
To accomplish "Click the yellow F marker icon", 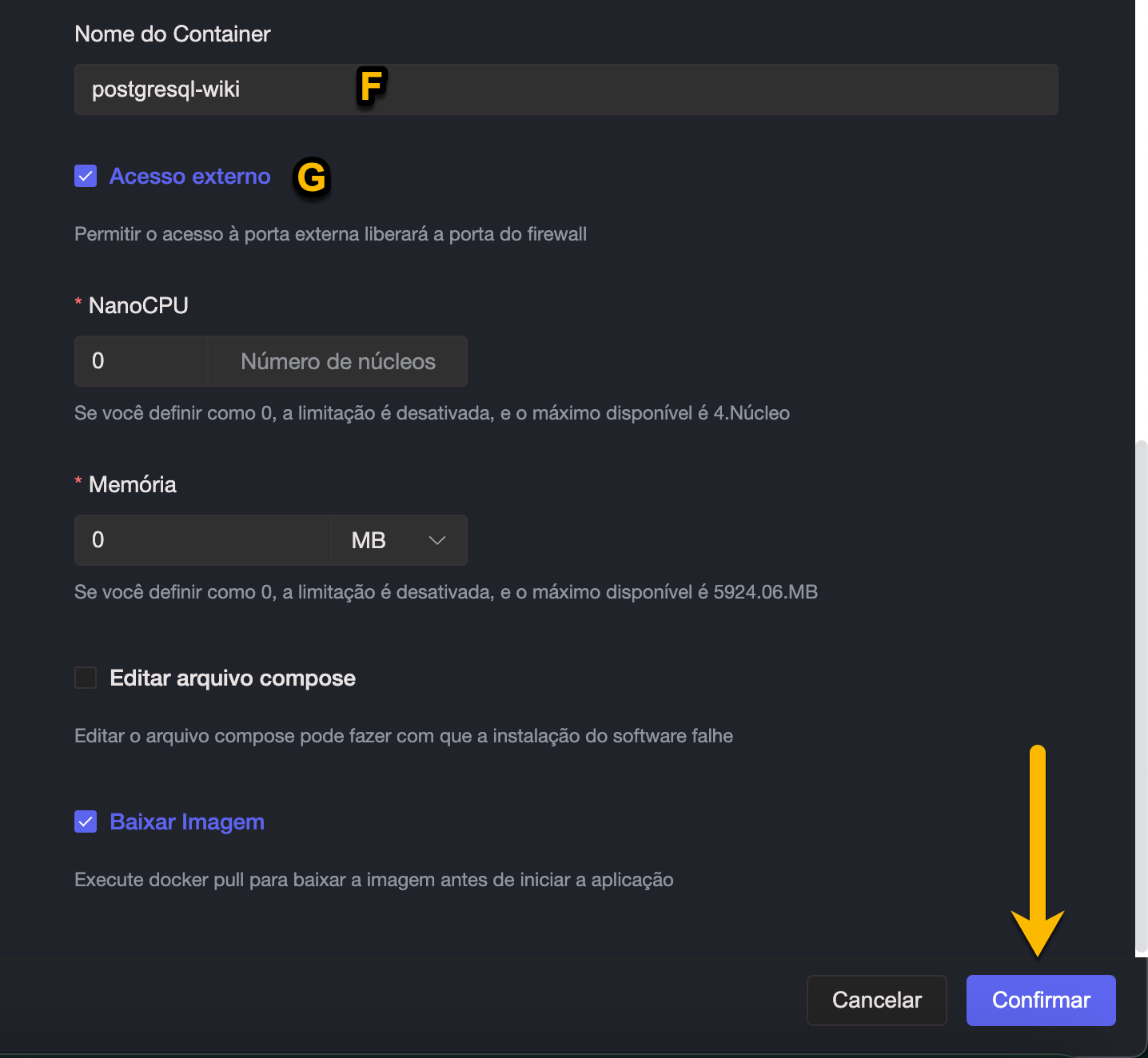I will pos(372,86).
